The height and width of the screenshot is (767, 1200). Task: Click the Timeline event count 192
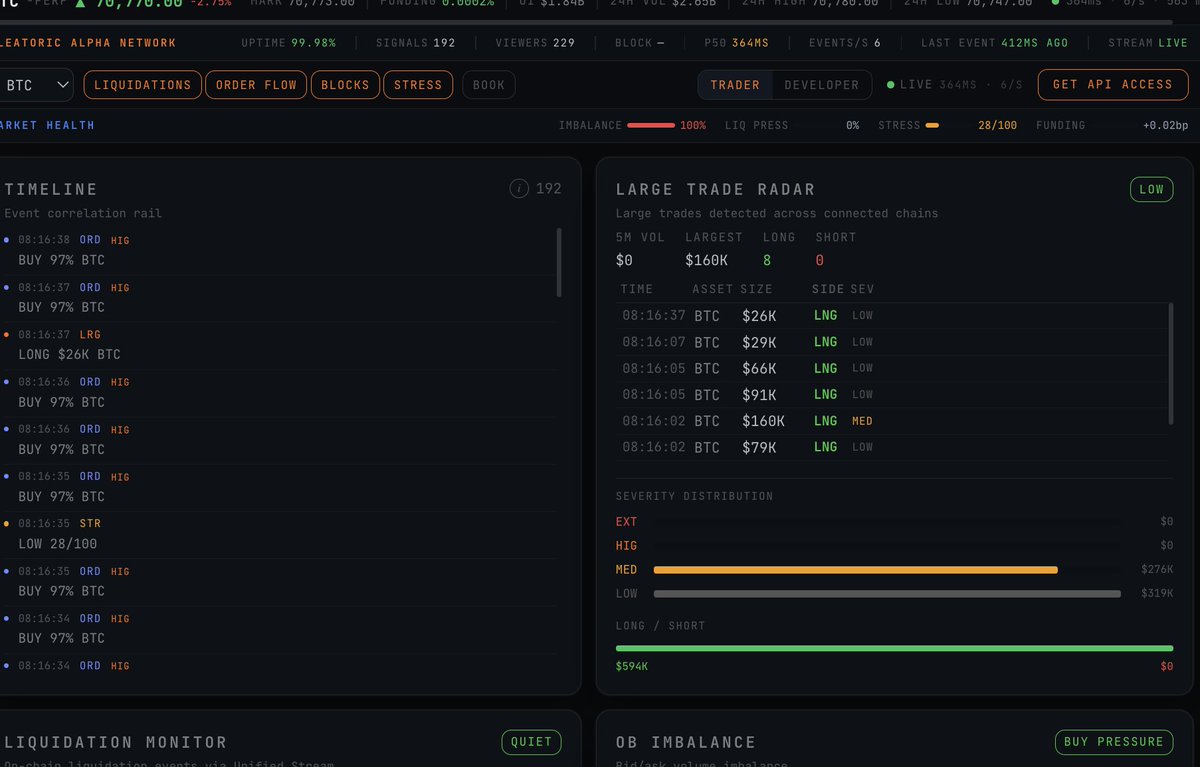(549, 188)
